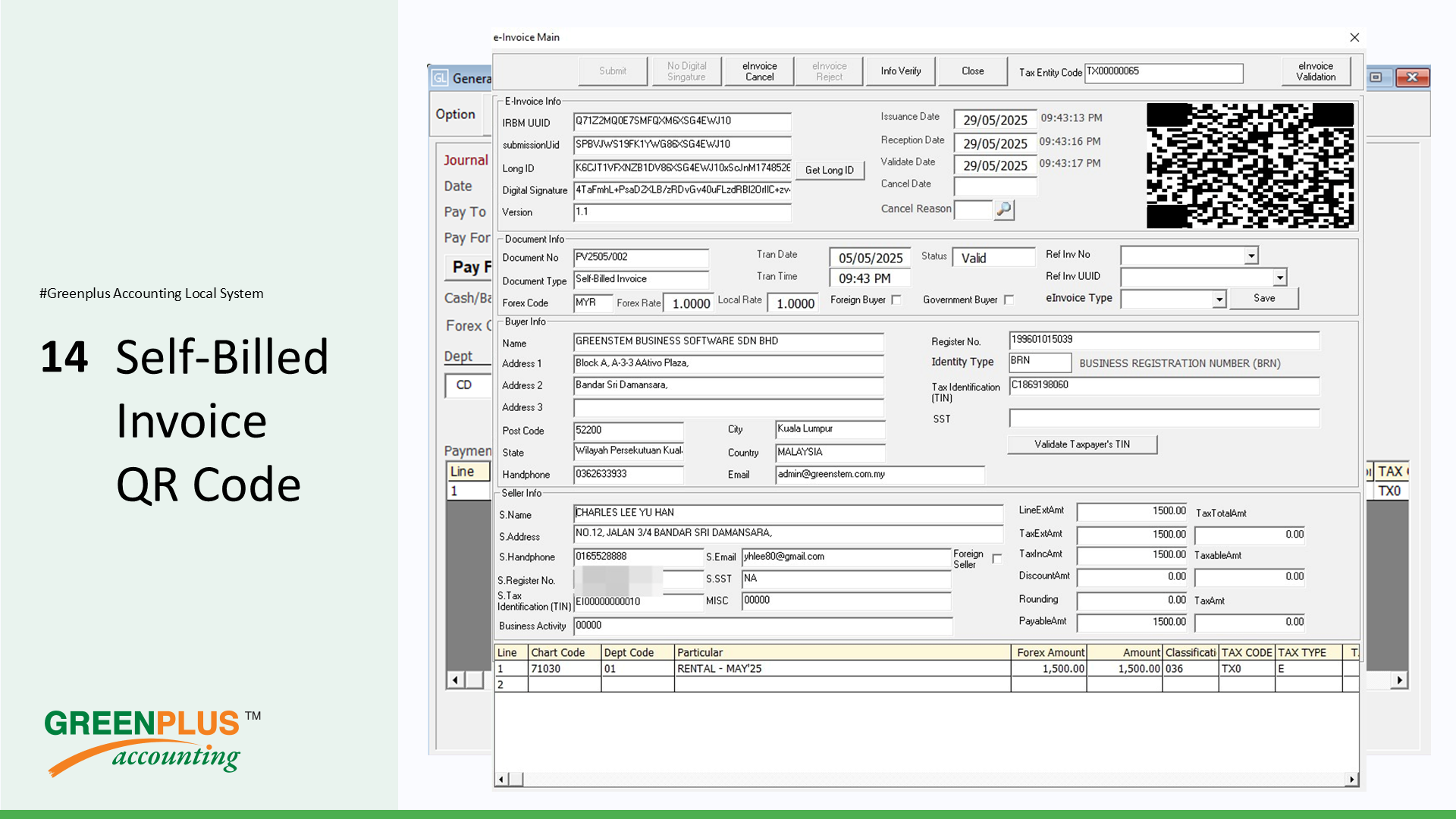Viewport: 1456px width, 819px height.
Task: Click the background grid left scroll arrow
Action: (455, 680)
